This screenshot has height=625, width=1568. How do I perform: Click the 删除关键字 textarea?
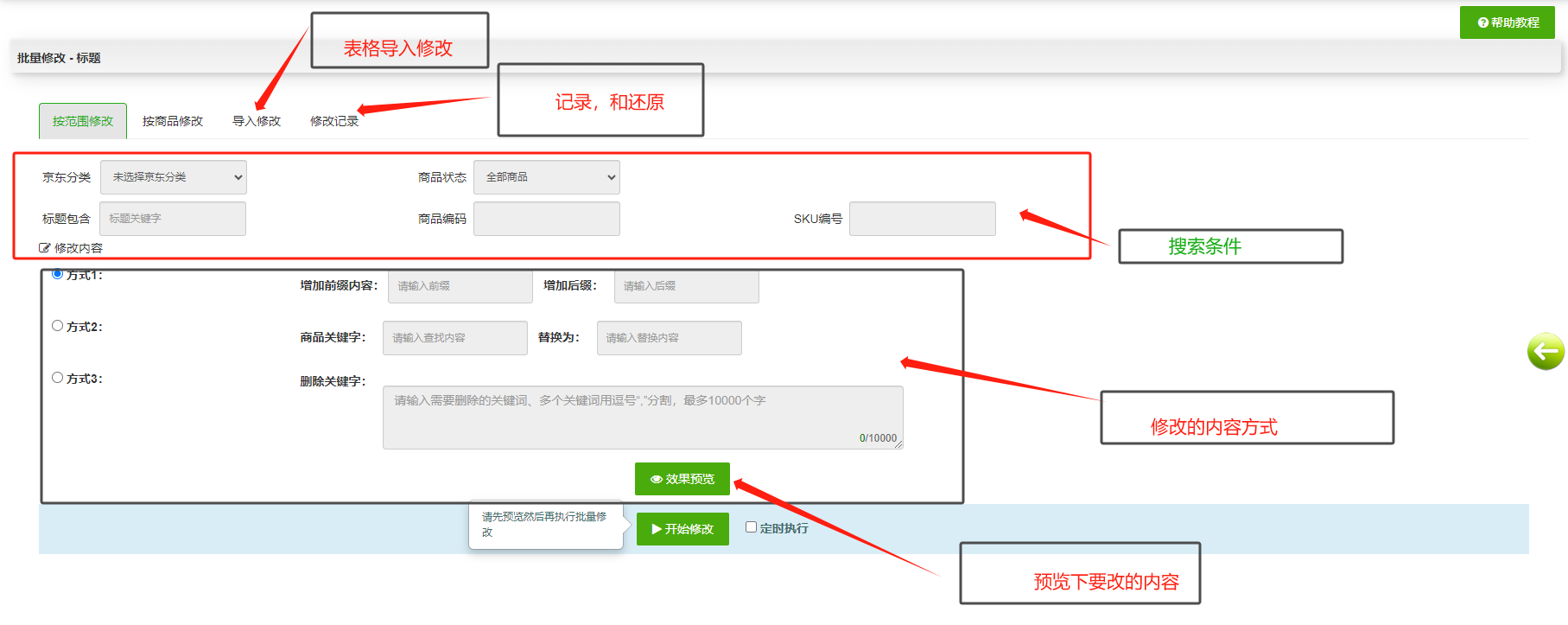(x=642, y=417)
